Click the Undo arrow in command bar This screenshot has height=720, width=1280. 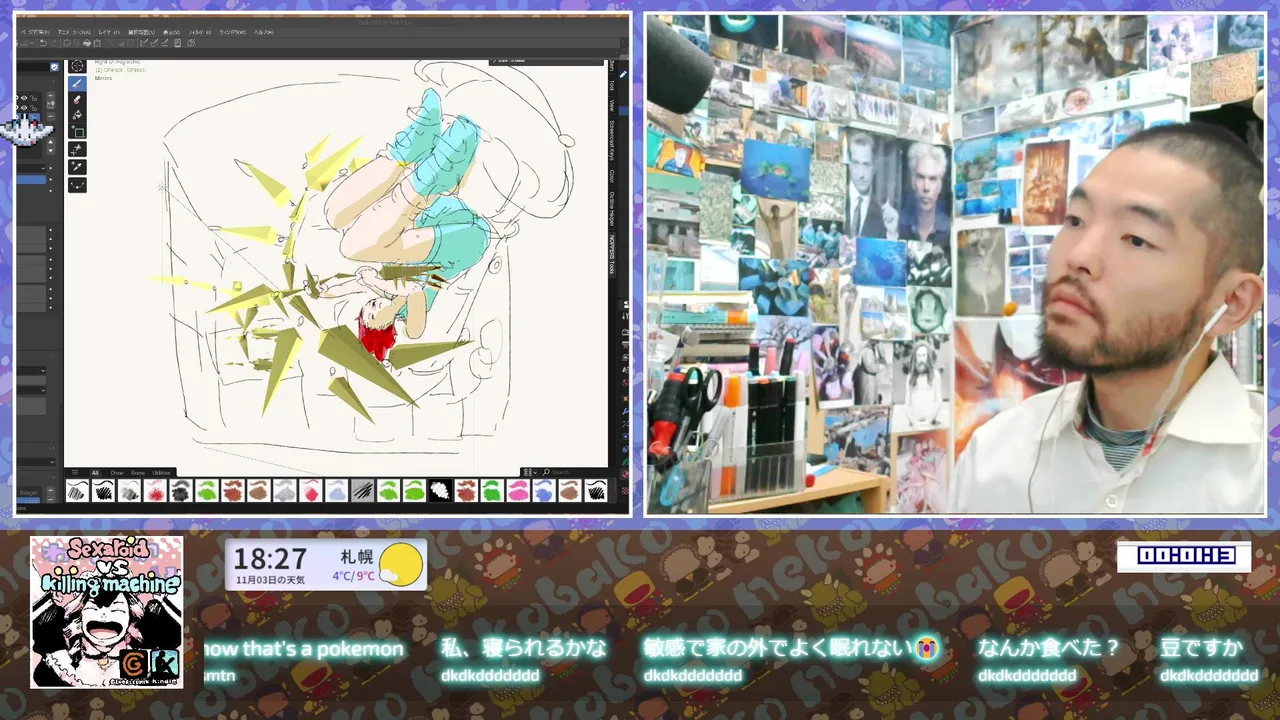click(x=43, y=43)
